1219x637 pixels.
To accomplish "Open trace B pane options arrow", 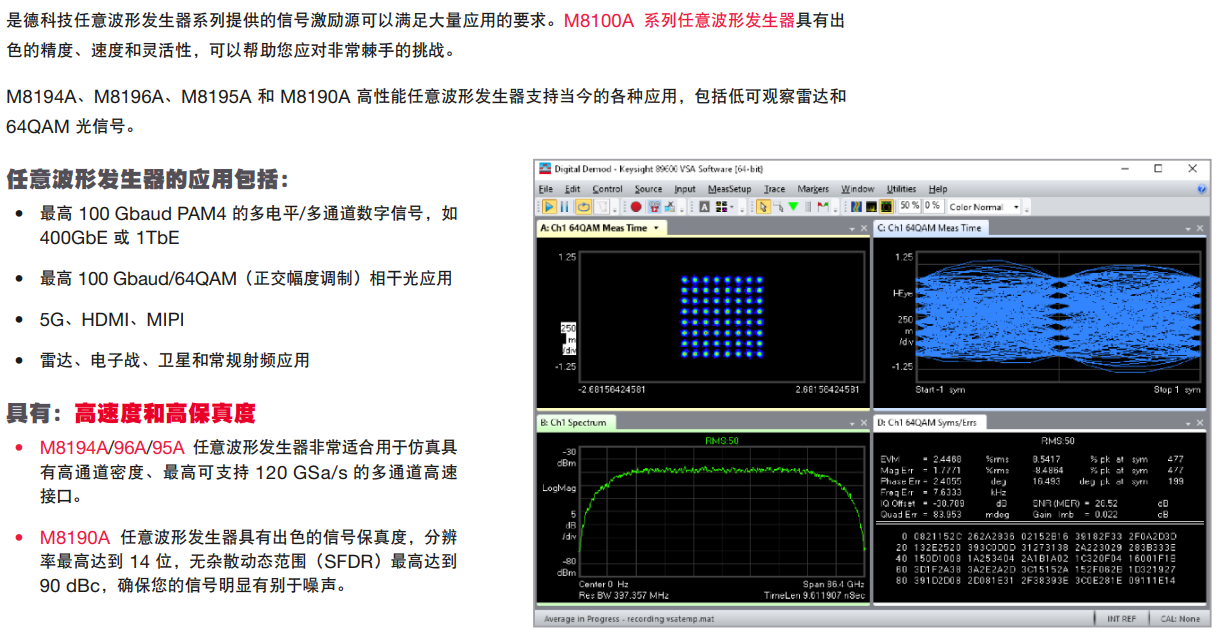I will click(851, 422).
